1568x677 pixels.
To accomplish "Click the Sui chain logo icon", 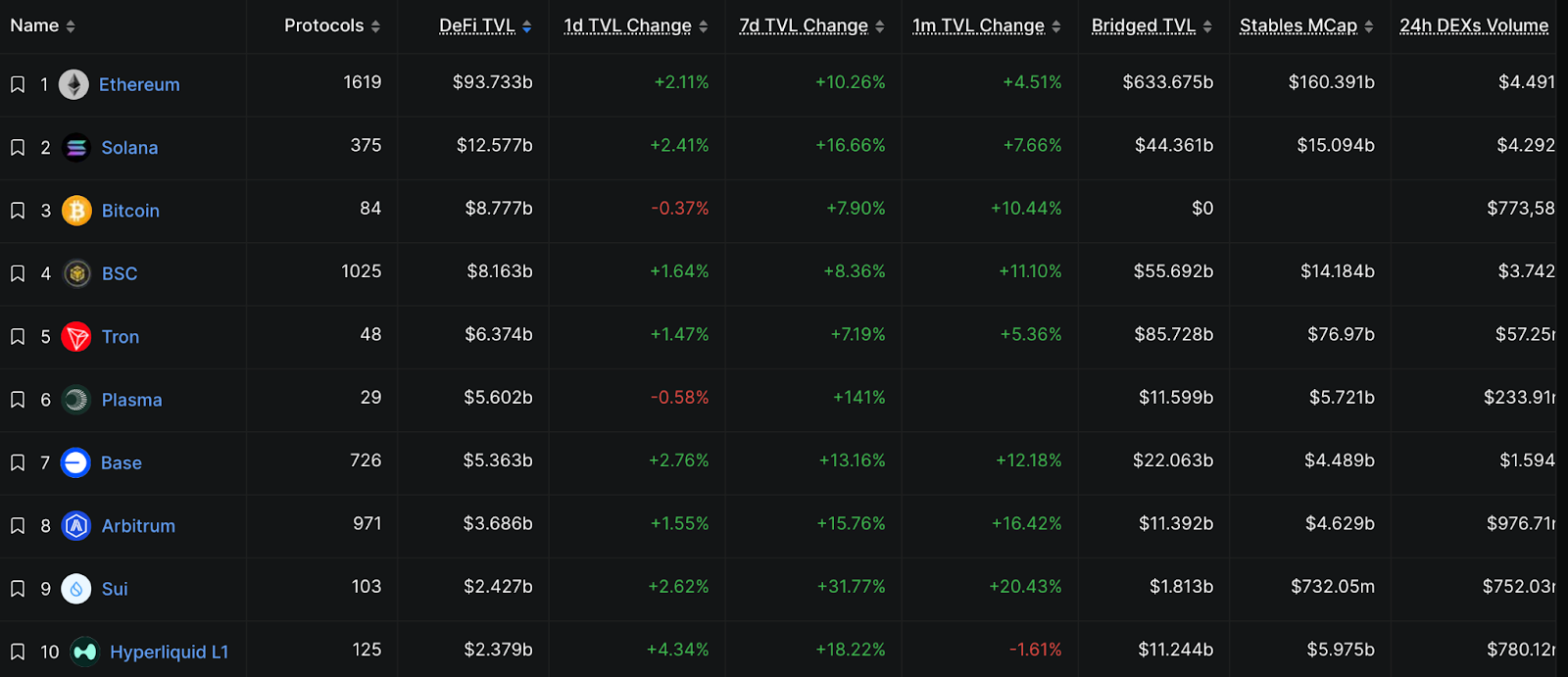I will click(76, 589).
